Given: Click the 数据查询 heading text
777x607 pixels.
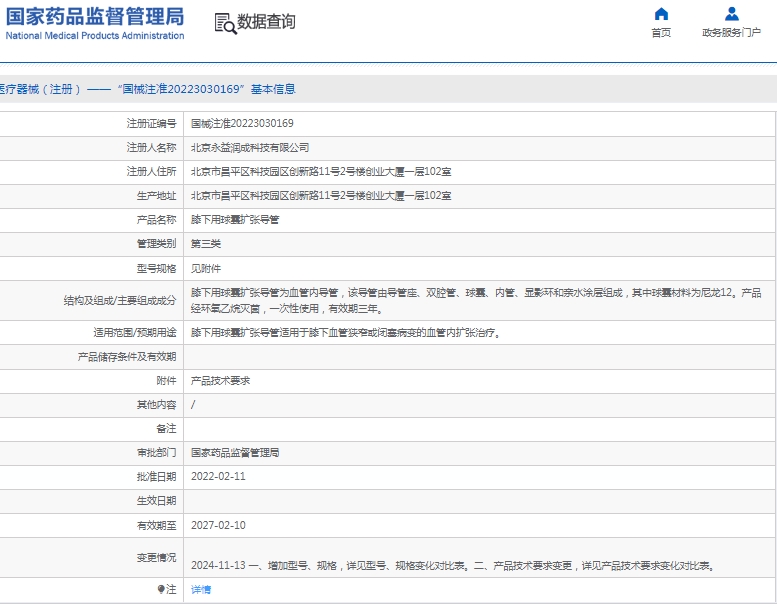Looking at the screenshot, I should tap(266, 22).
